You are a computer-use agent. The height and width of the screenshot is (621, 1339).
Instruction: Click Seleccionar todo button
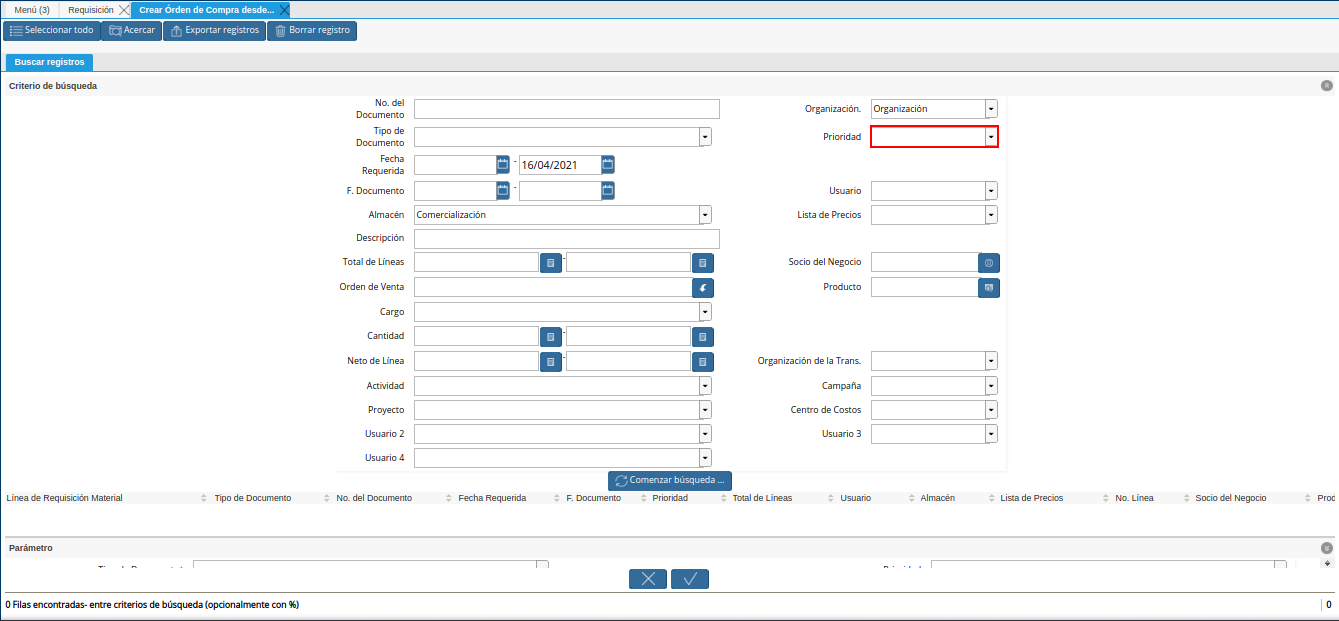(x=51, y=31)
